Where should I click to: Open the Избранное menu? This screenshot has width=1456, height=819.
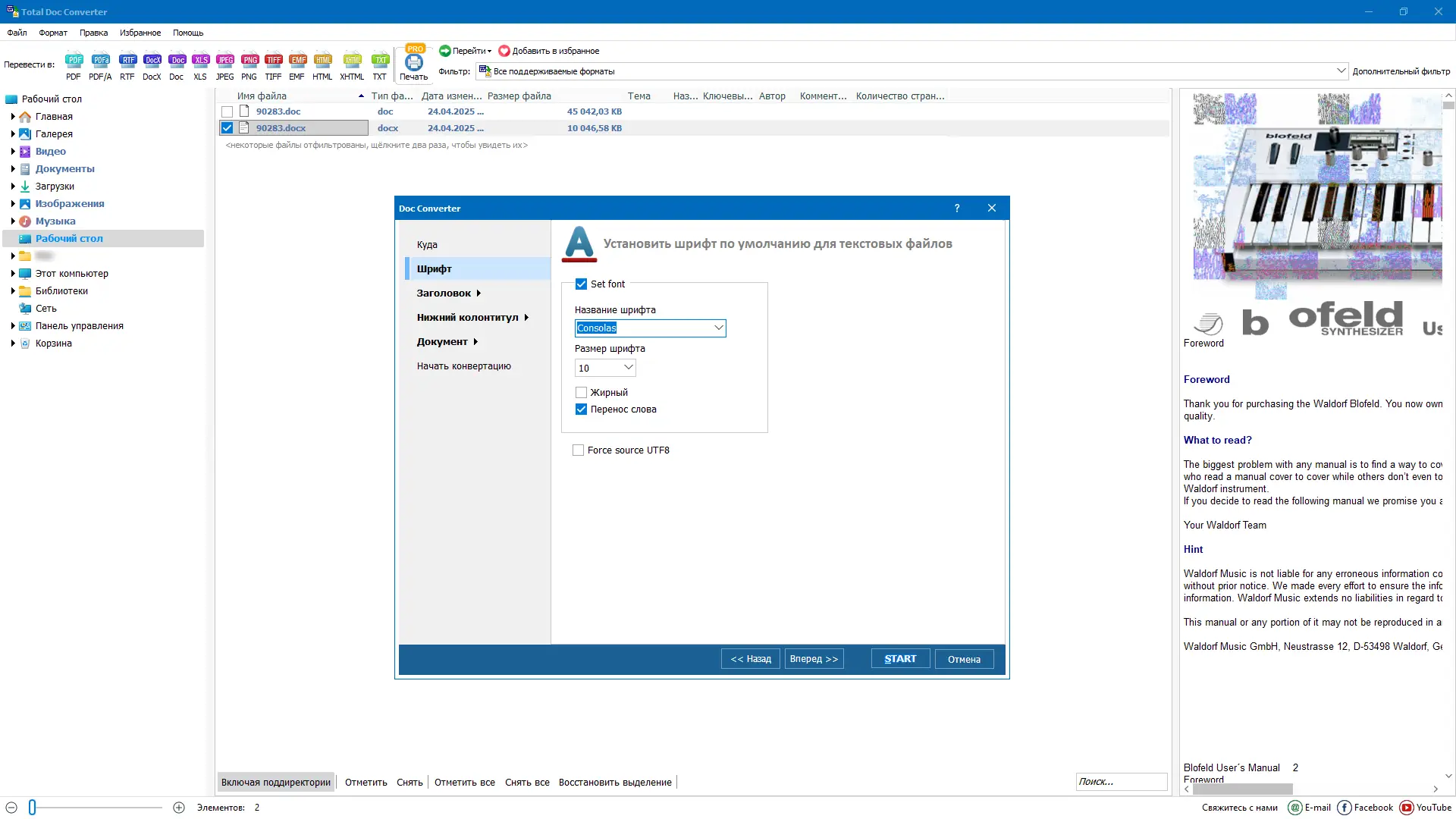[140, 33]
